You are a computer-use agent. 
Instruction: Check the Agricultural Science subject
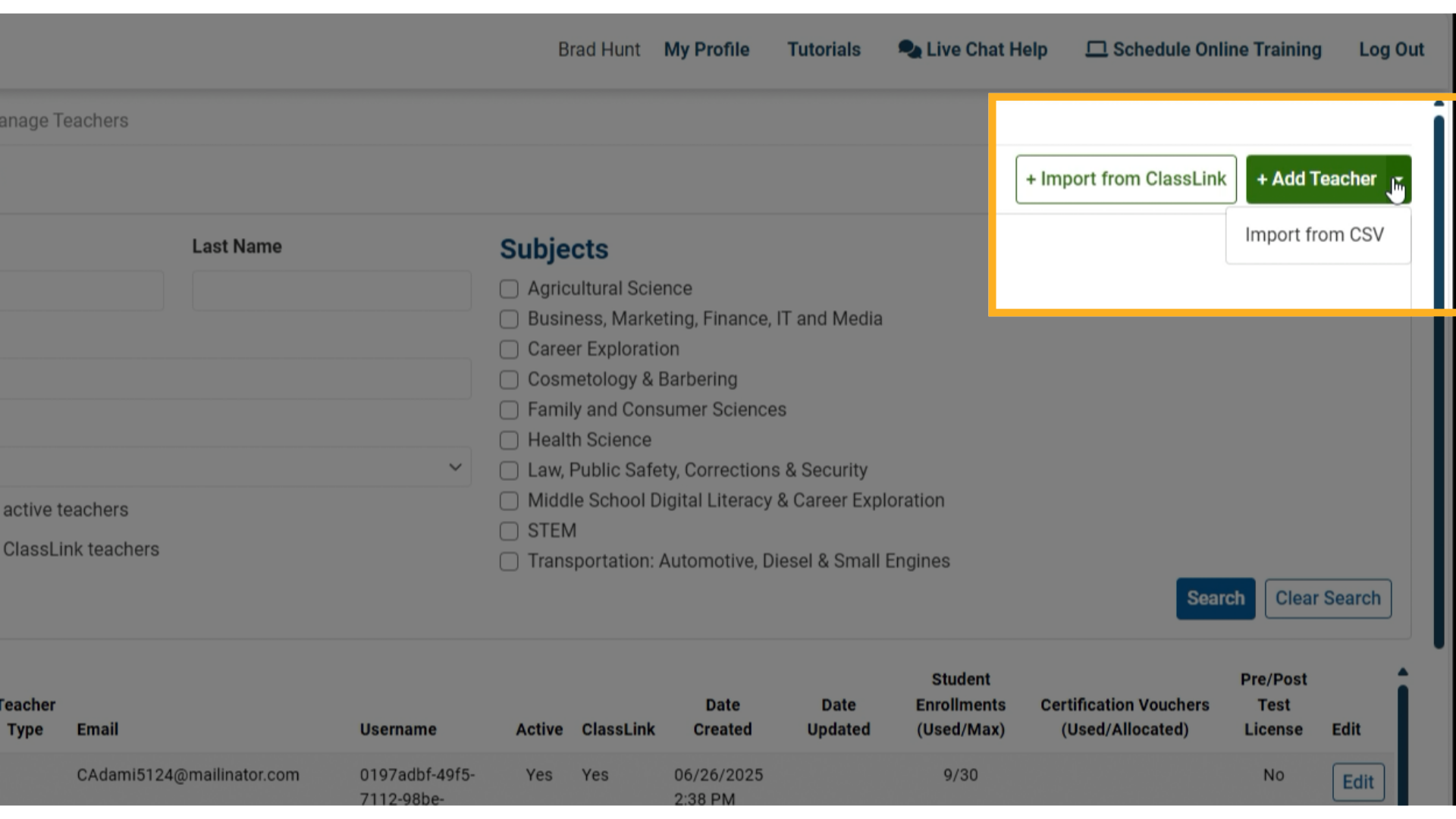coord(509,289)
